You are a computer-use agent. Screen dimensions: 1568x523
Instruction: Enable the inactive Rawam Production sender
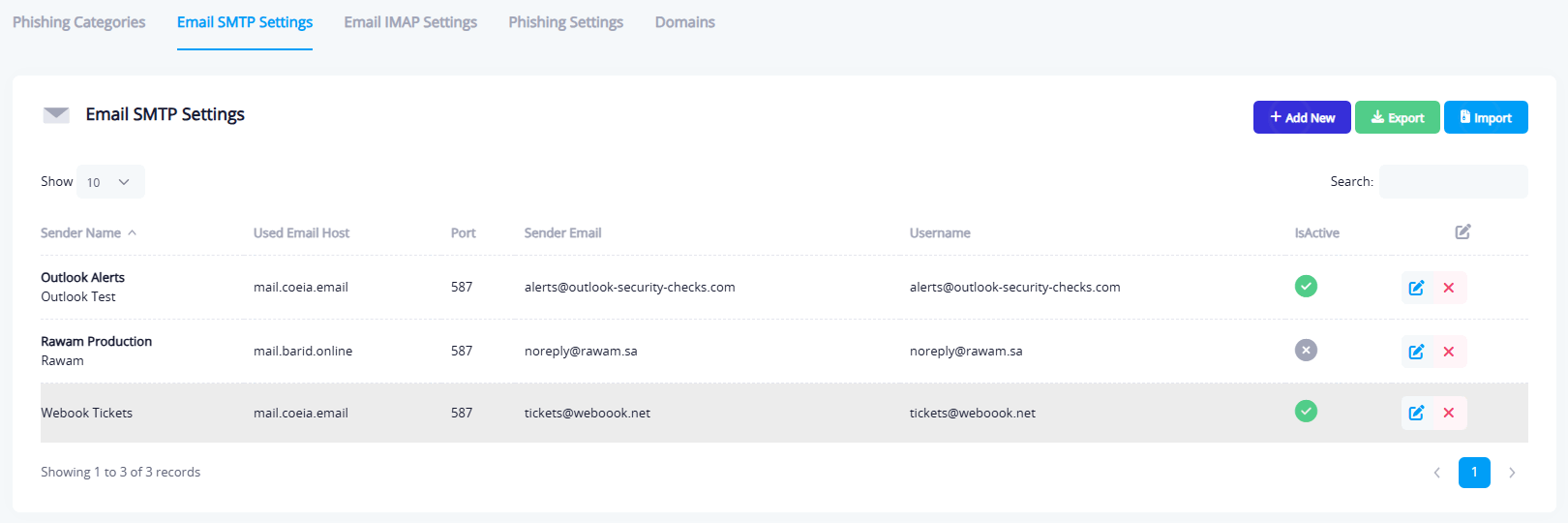[1306, 351]
